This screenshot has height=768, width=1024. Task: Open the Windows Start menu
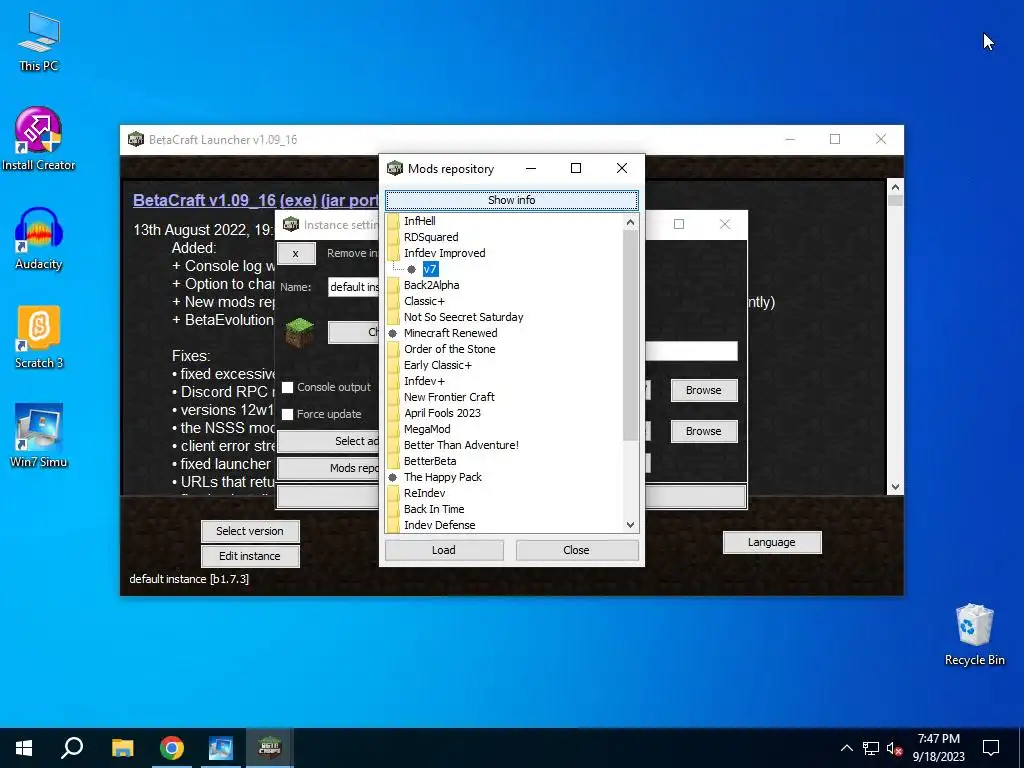[24, 748]
